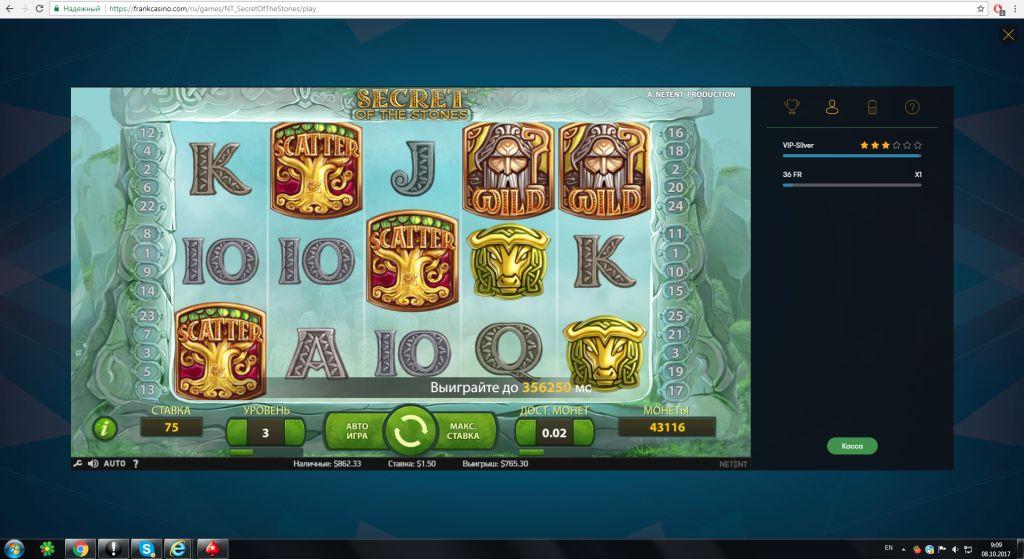Click the VIP-Silver progress bar
Image resolution: width=1024 pixels, height=559 pixels.
(852, 156)
